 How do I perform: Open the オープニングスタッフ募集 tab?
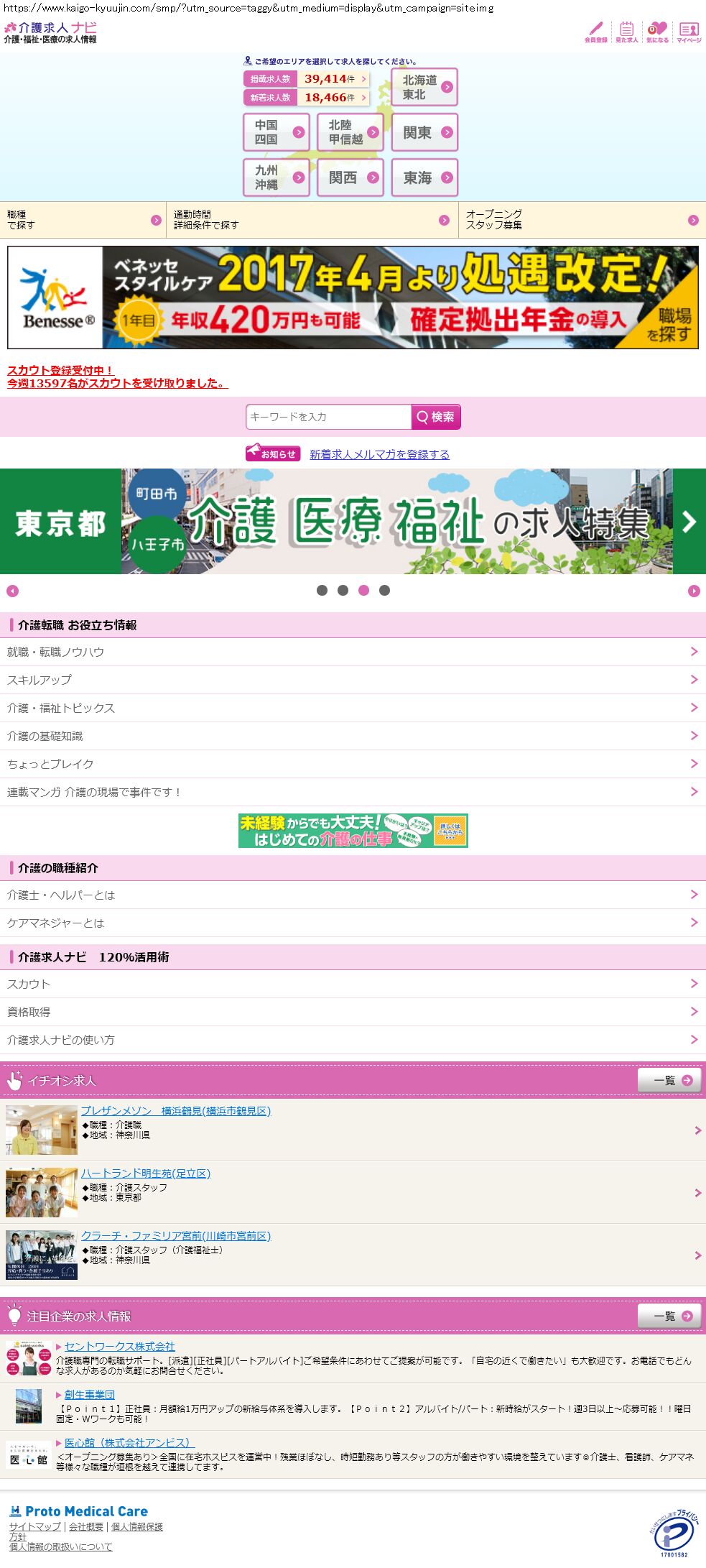[x=582, y=220]
